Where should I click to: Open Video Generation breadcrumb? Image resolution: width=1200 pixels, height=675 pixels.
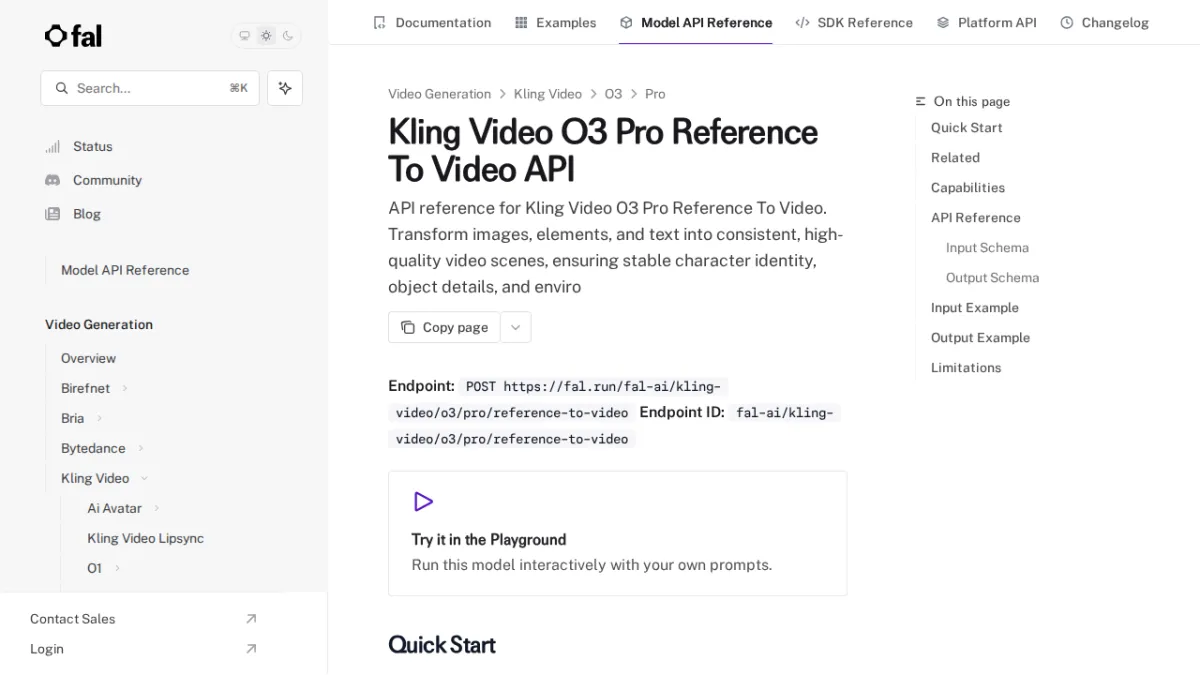440,94
